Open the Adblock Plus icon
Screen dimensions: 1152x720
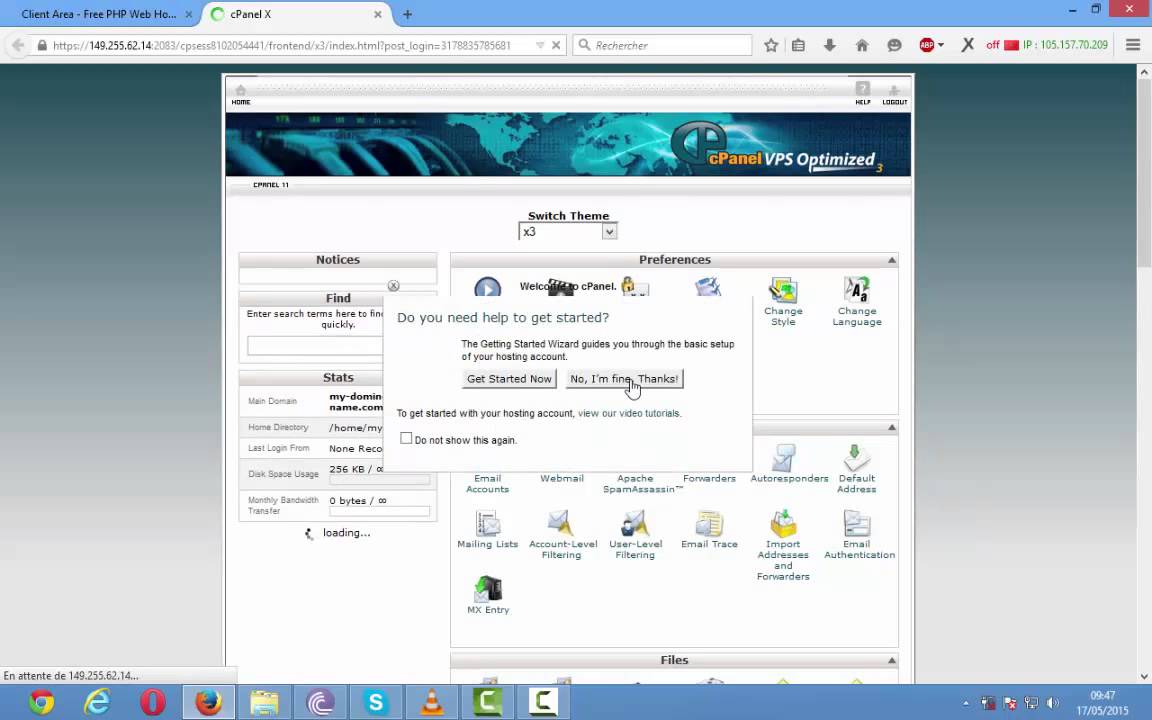tap(926, 46)
